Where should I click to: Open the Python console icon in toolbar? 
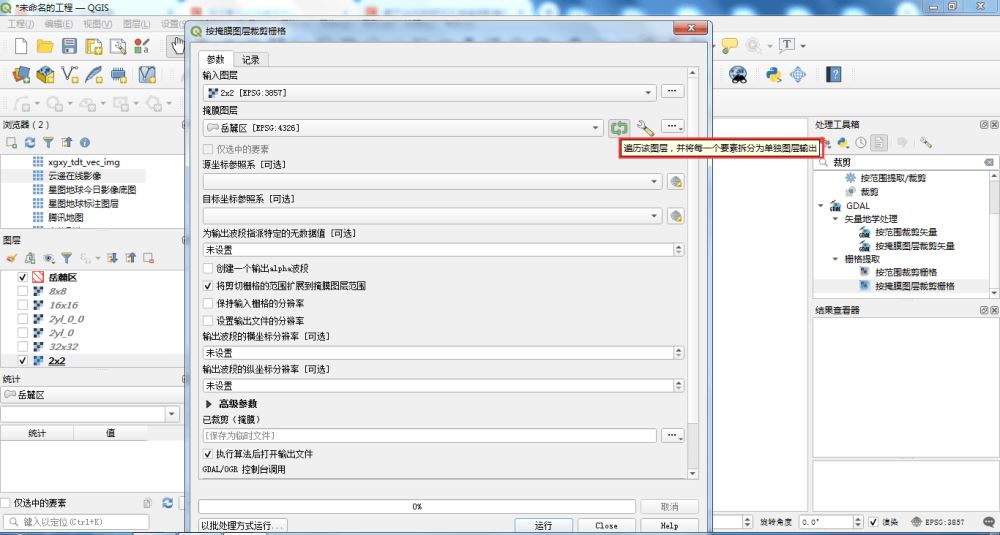[x=773, y=74]
